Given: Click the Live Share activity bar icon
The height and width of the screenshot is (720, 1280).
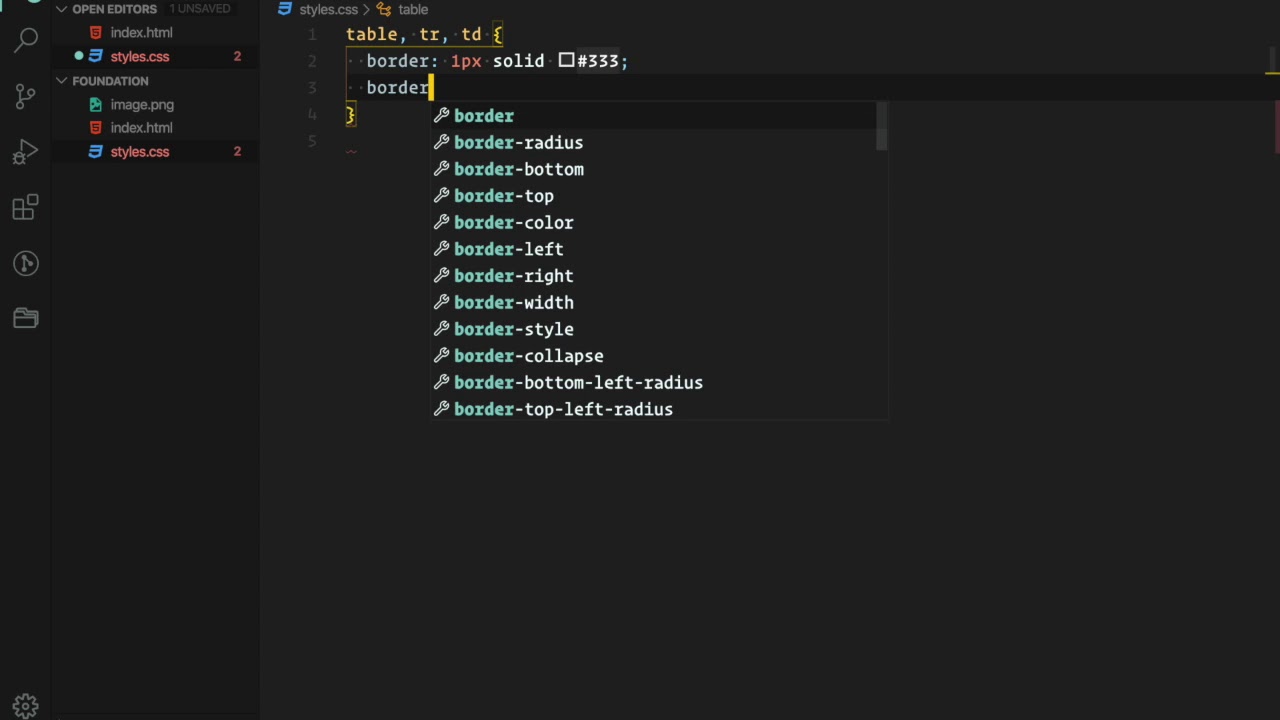Looking at the screenshot, I should point(26,263).
